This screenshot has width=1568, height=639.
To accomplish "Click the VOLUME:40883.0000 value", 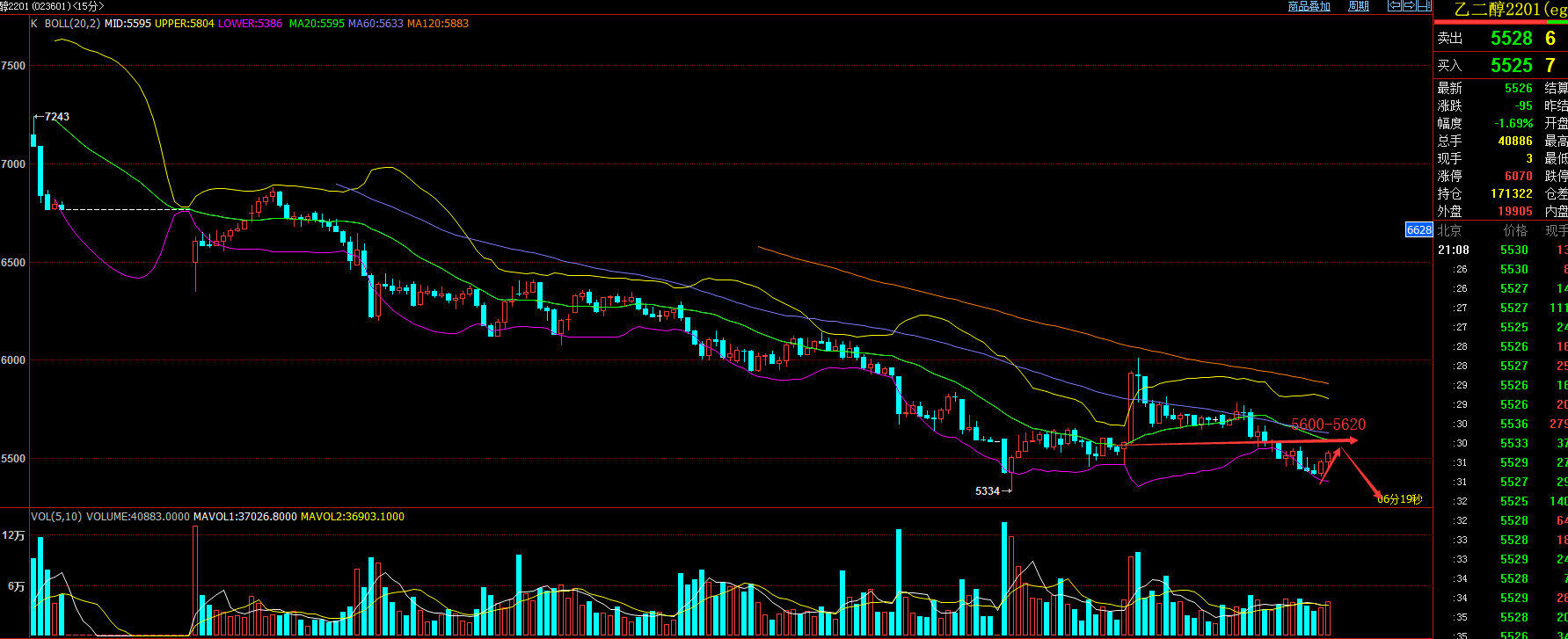I will (137, 517).
